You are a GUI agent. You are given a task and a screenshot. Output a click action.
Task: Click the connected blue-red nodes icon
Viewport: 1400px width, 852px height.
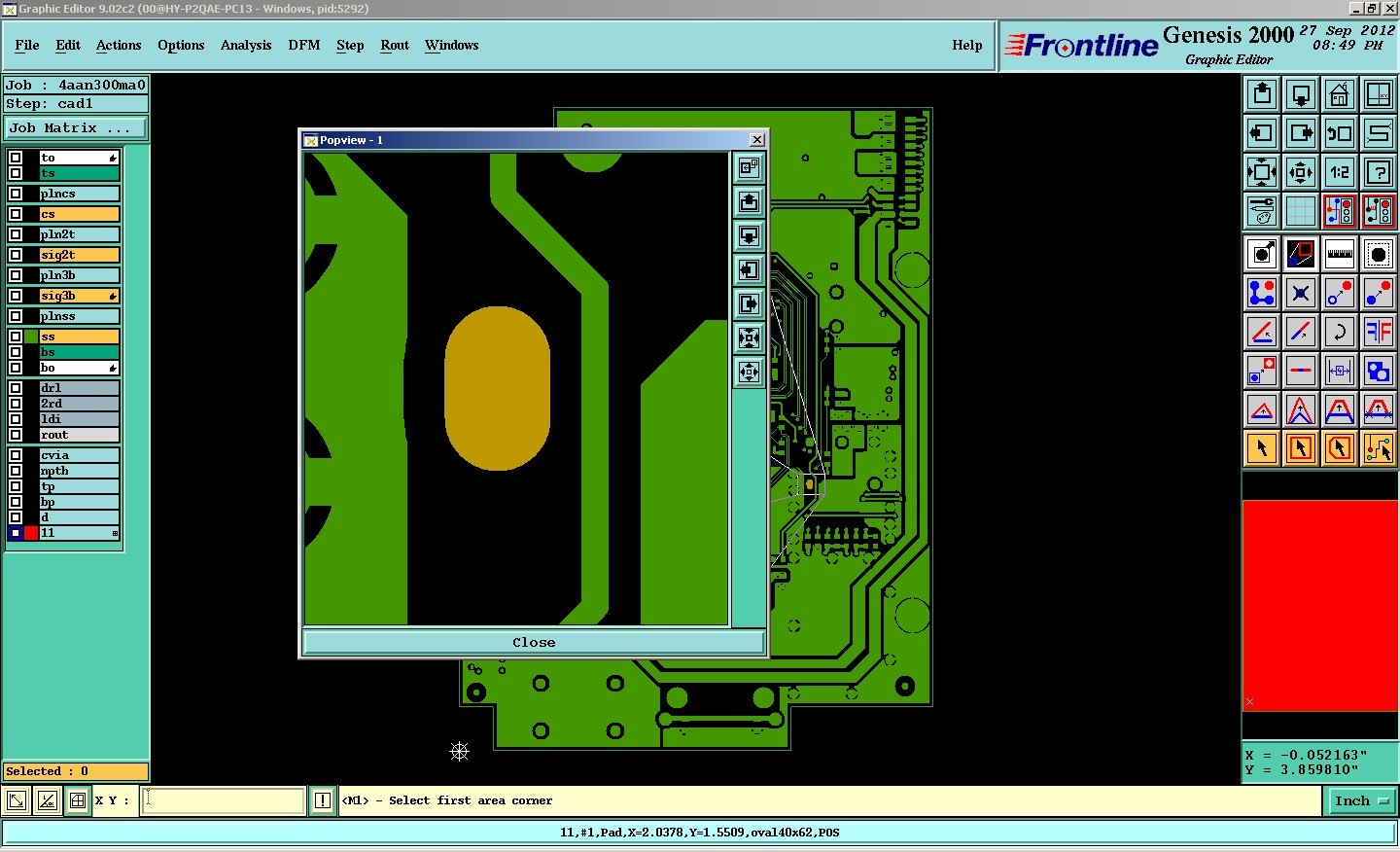pyautogui.click(x=1262, y=293)
